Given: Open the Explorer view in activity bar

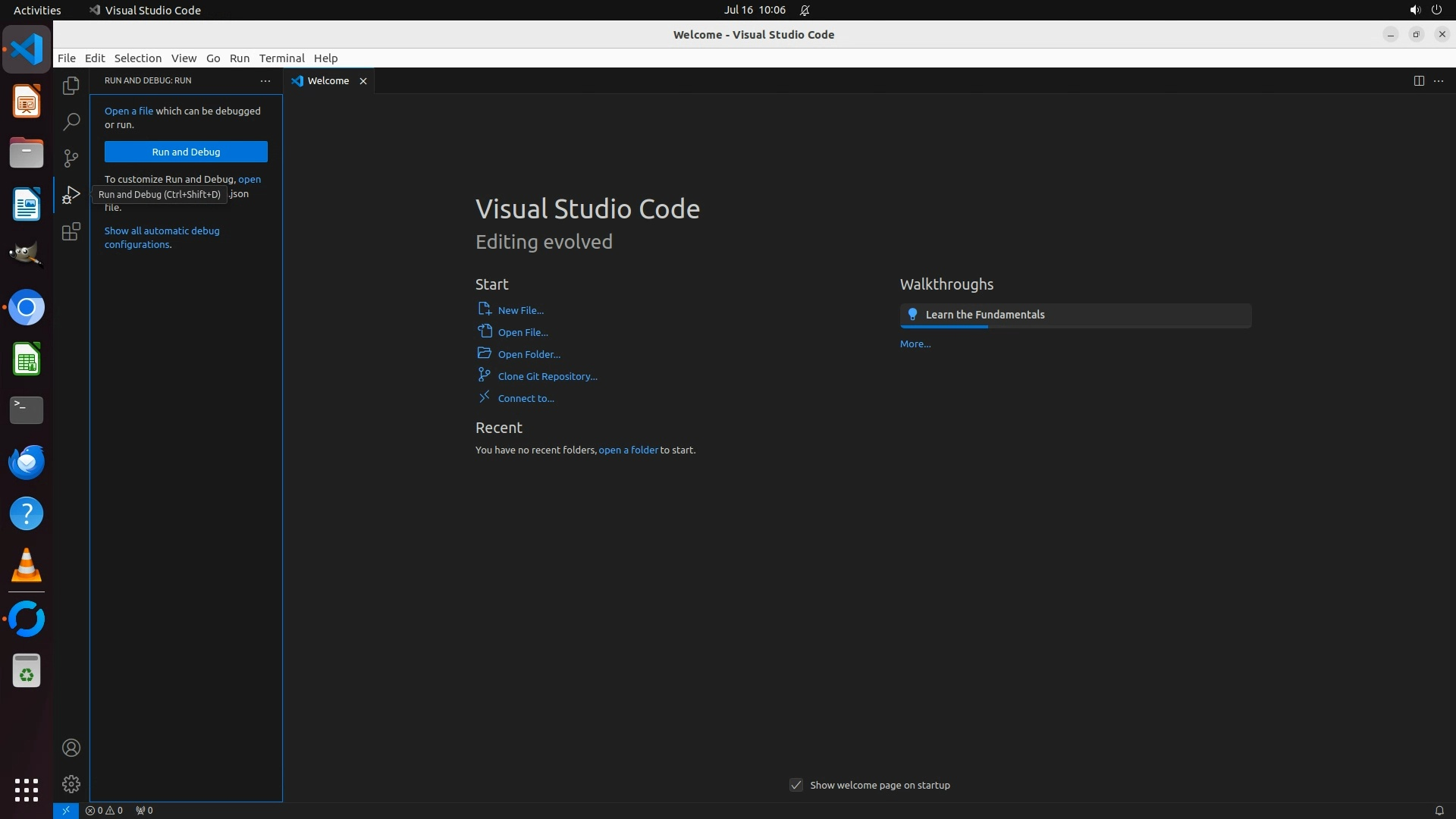Looking at the screenshot, I should pos(71,86).
